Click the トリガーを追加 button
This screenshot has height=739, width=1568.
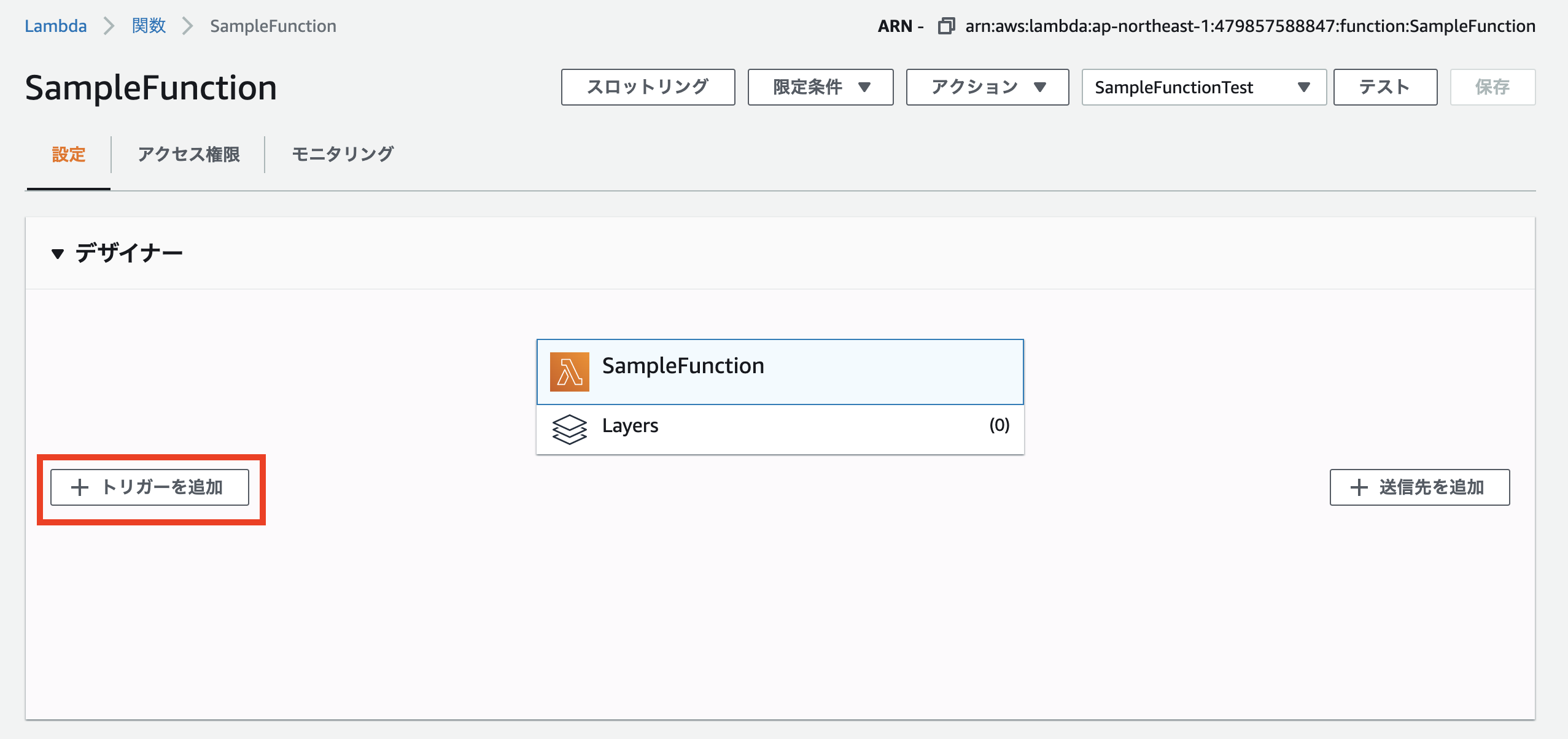(x=151, y=487)
